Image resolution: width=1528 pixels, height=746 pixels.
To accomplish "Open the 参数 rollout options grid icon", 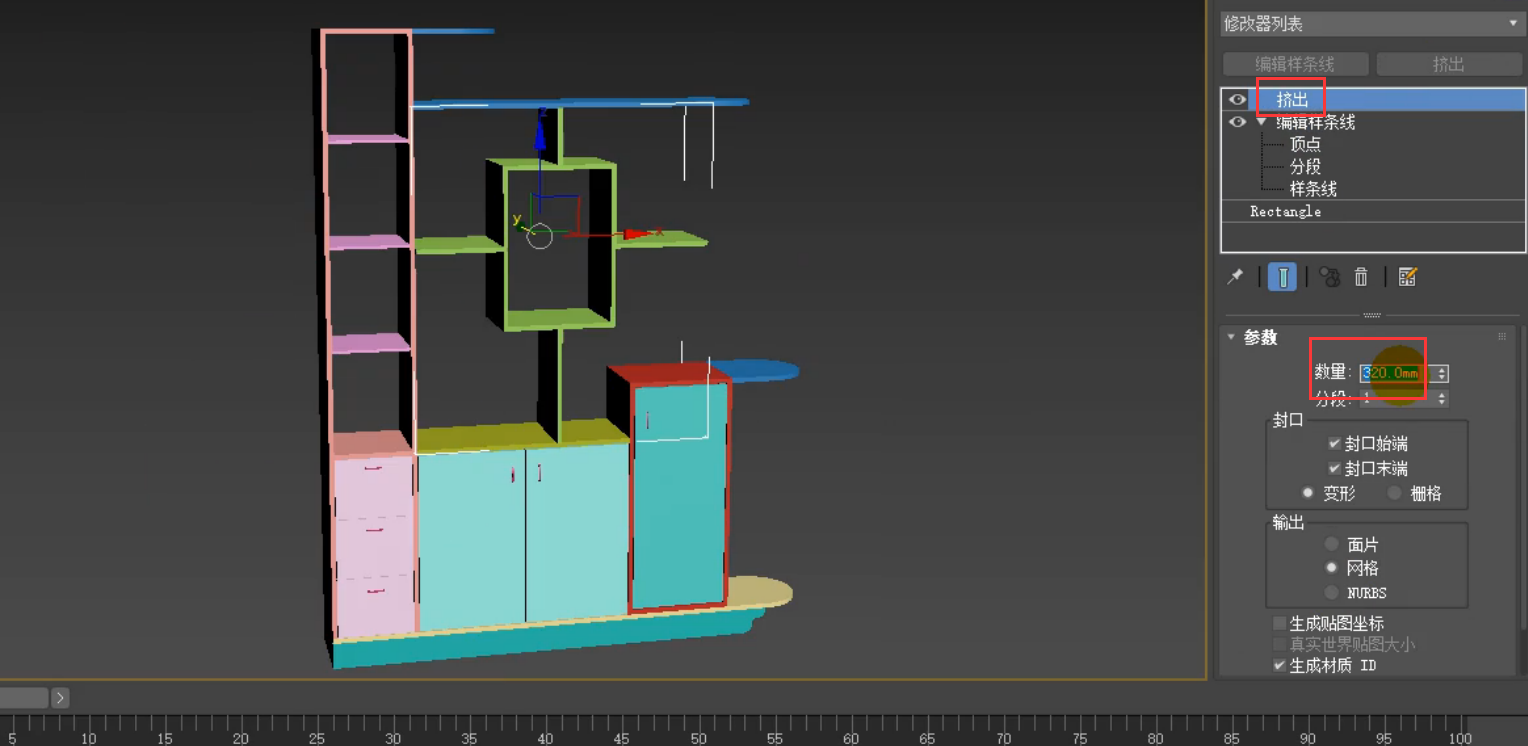I will (x=1501, y=337).
